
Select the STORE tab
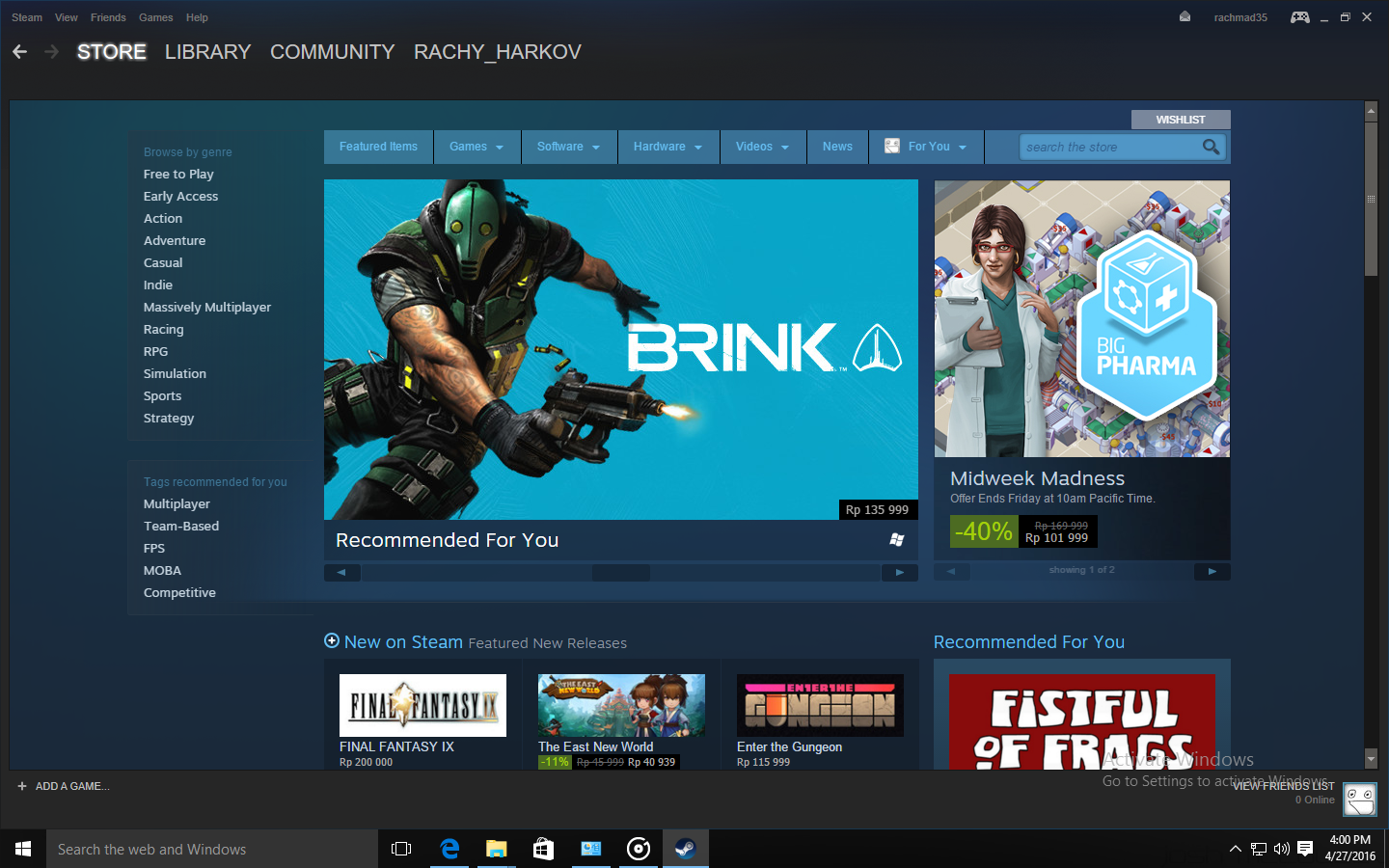112,52
